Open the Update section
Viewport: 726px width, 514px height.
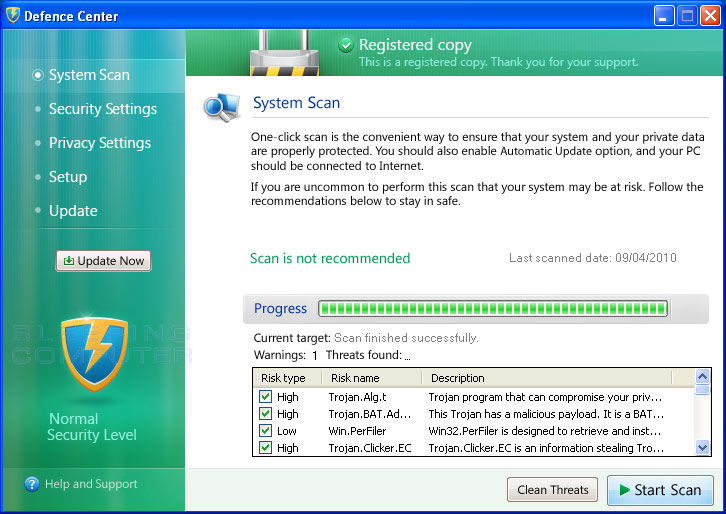click(73, 211)
